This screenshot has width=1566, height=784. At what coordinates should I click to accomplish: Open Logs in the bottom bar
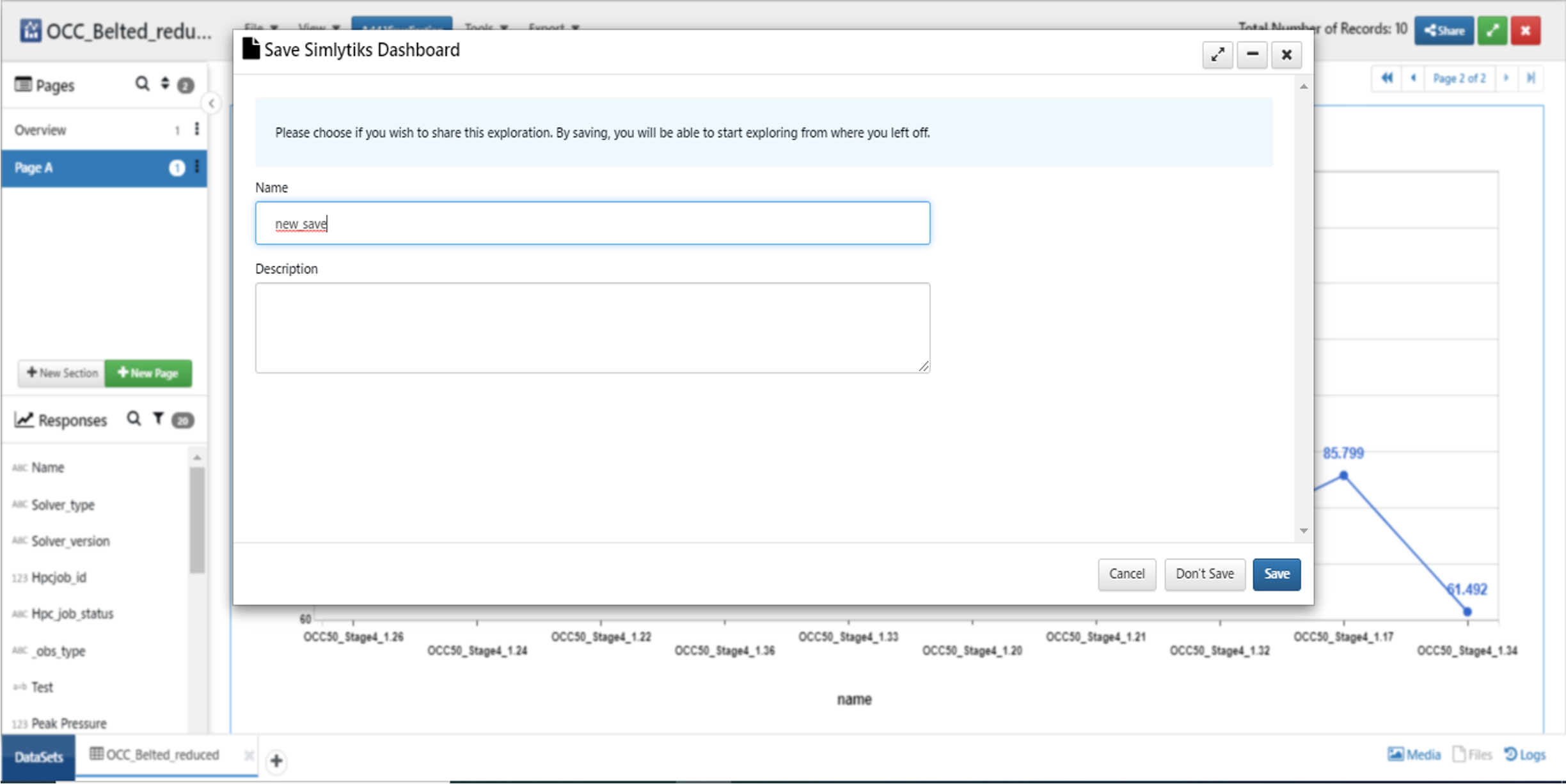[1525, 755]
